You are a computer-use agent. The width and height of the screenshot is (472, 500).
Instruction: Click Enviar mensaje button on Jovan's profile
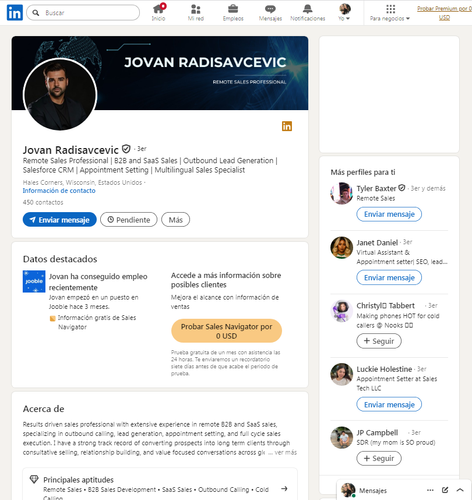pos(60,220)
